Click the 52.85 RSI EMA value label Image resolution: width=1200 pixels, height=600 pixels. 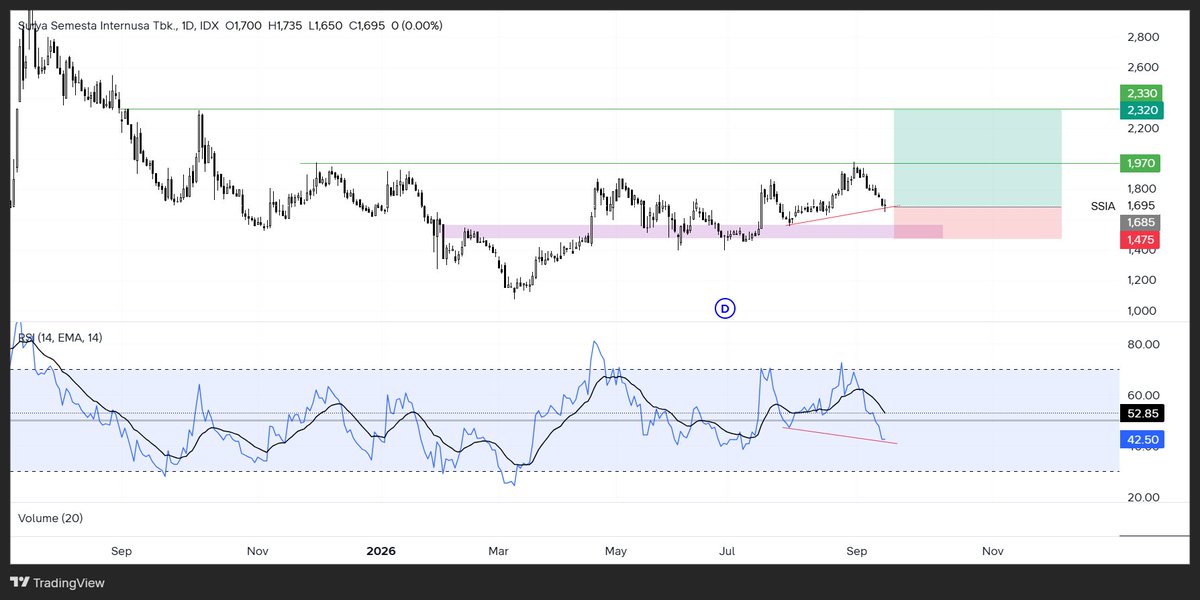pyautogui.click(x=1141, y=412)
